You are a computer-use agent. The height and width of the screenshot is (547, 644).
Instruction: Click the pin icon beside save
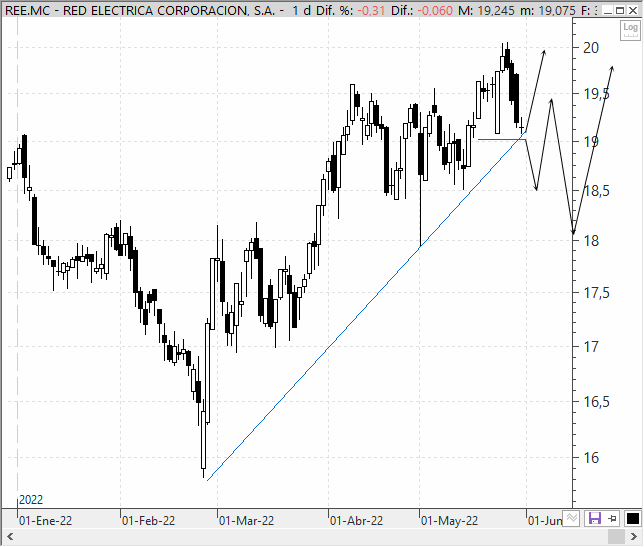[612, 519]
